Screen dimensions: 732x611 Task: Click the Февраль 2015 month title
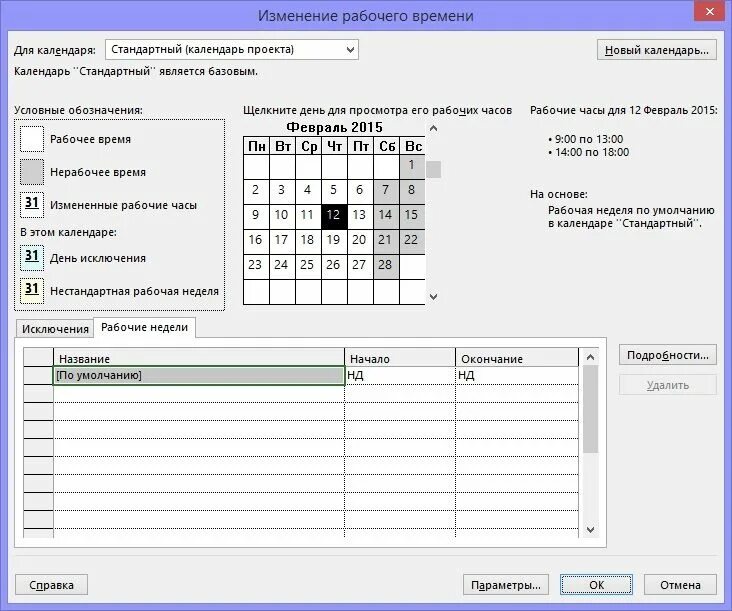pyautogui.click(x=334, y=127)
